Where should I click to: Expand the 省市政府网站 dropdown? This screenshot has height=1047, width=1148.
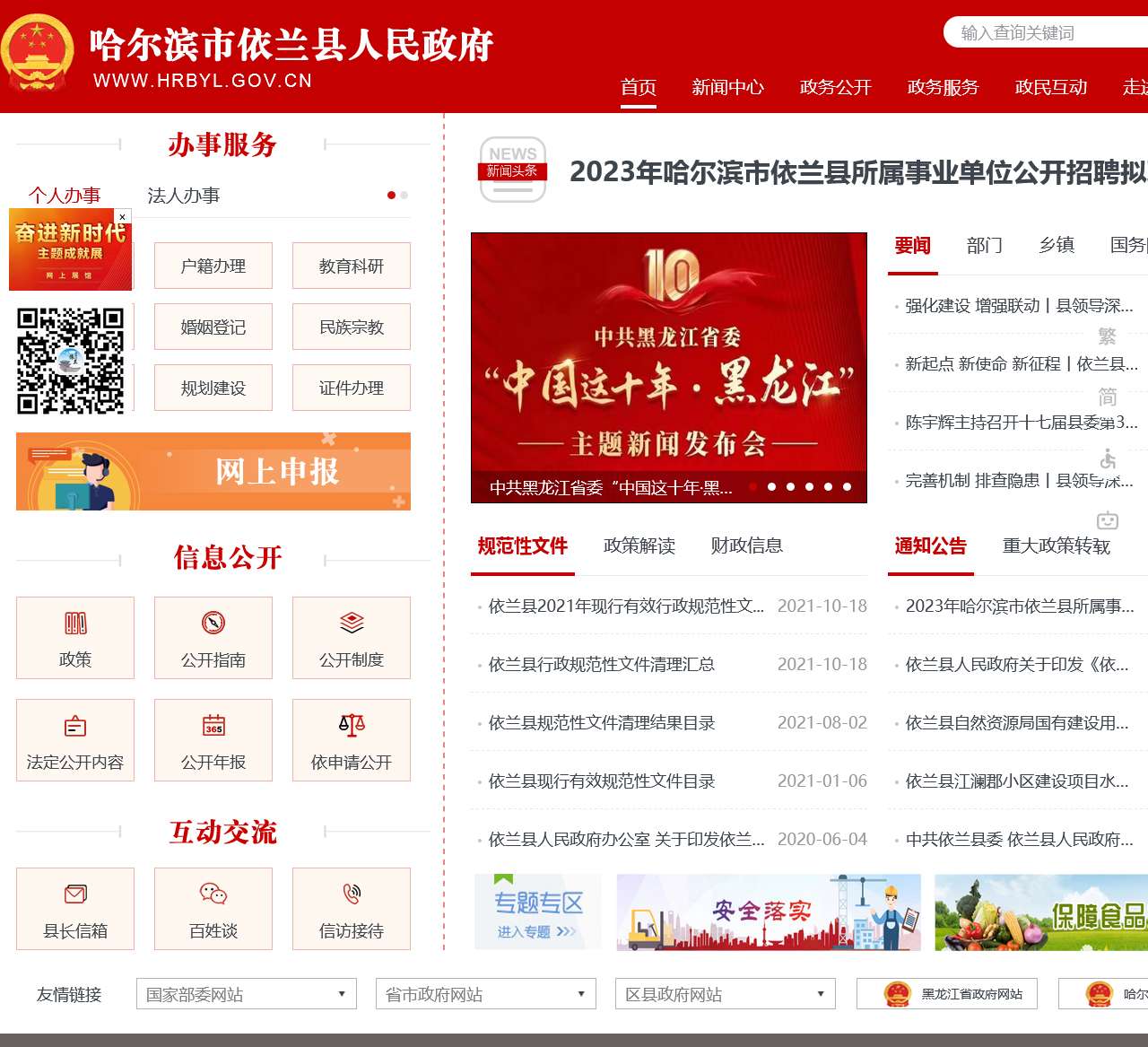pos(484,993)
